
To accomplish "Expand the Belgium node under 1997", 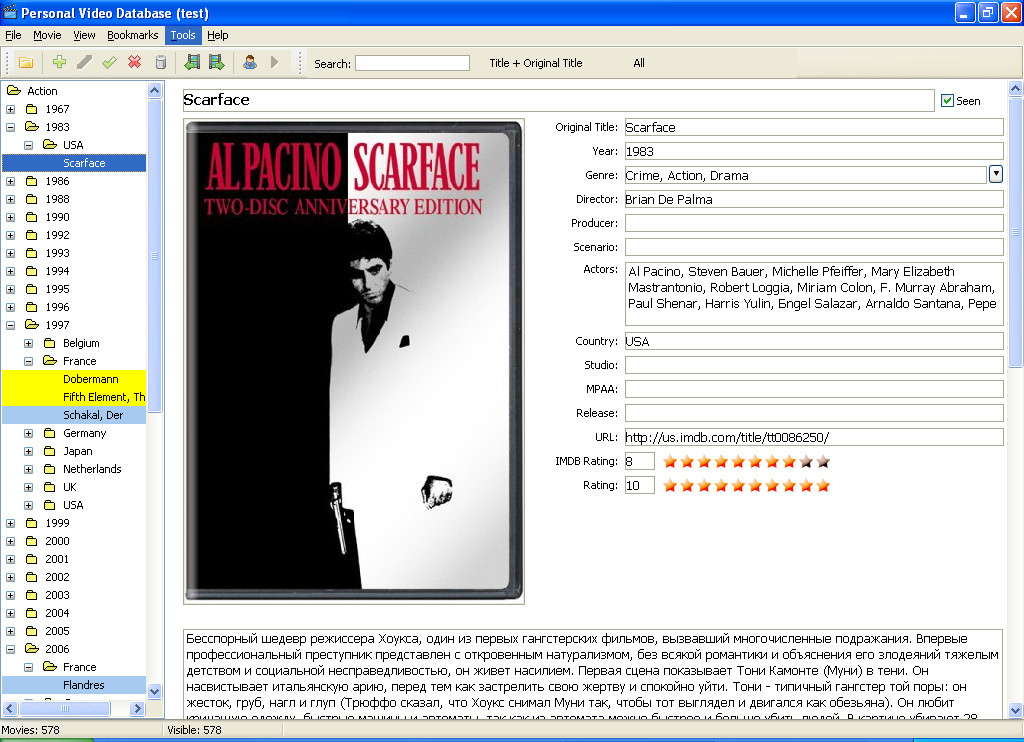I will point(29,343).
